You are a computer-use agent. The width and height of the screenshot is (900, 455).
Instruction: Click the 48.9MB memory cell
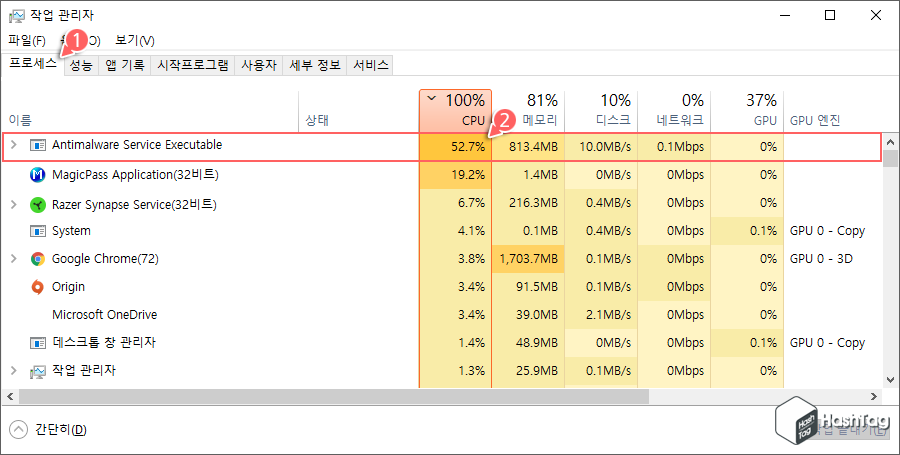[x=528, y=343]
